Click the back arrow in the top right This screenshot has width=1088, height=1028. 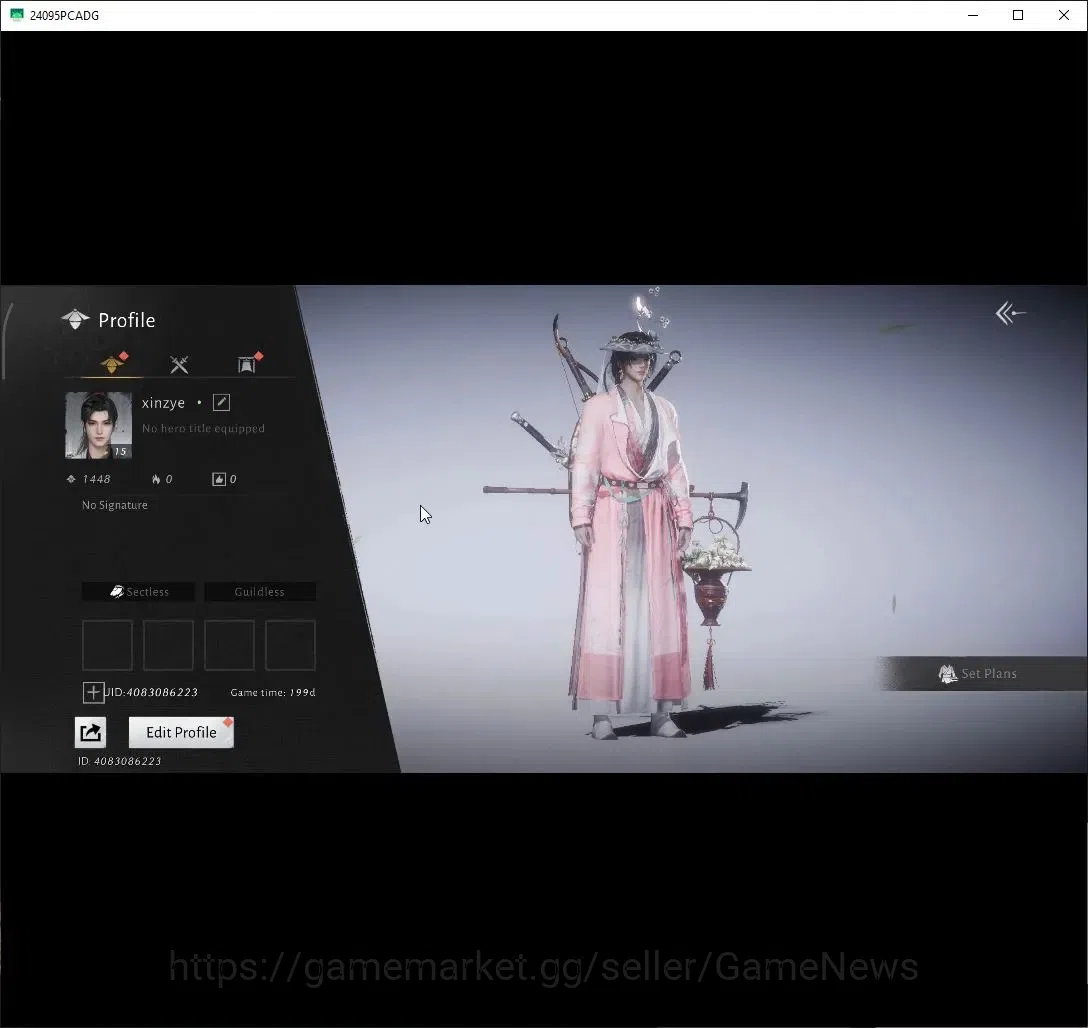(1010, 313)
